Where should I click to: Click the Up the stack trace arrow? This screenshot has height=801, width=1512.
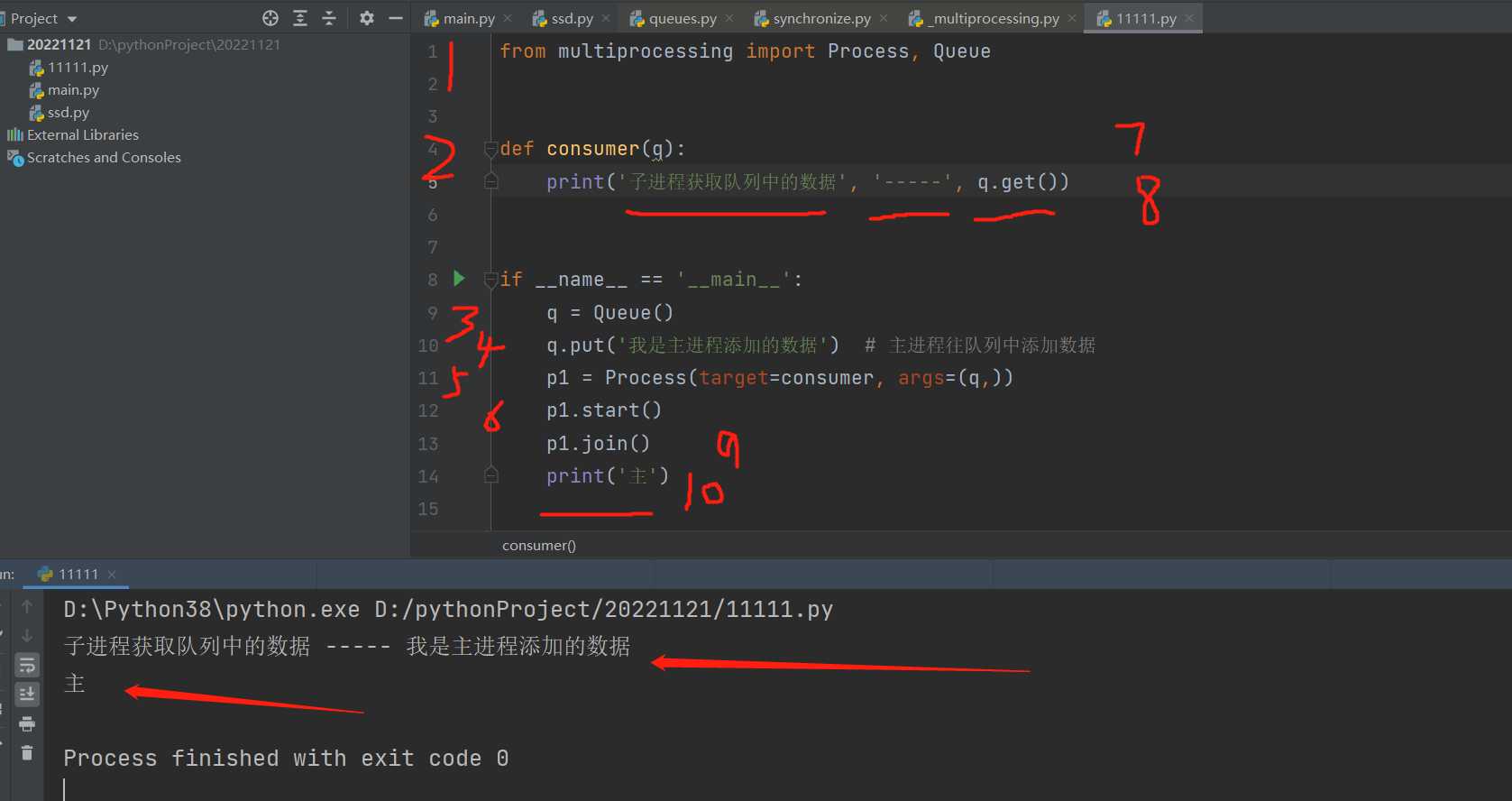coord(27,606)
